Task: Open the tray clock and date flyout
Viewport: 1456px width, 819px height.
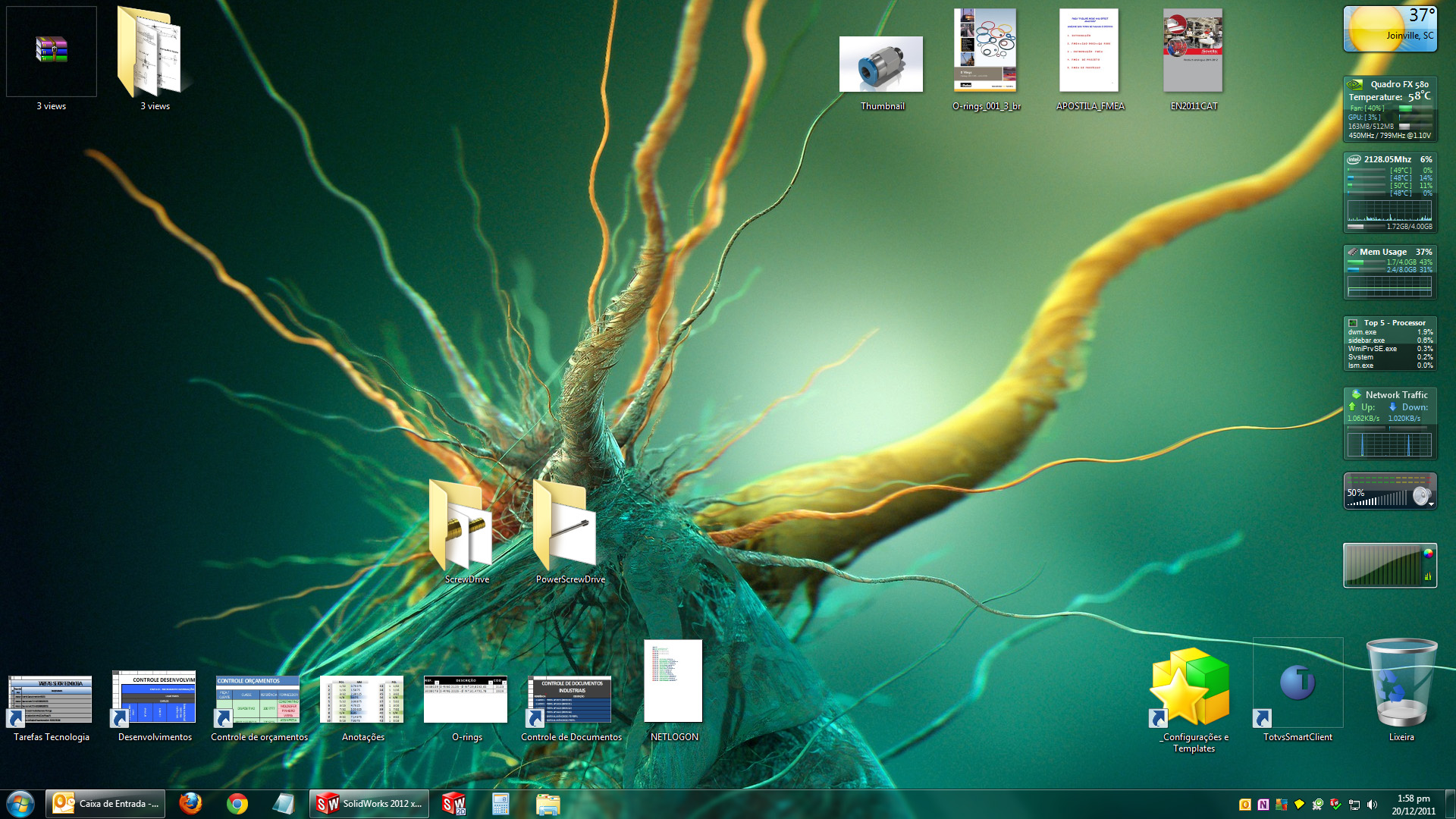Action: tap(1414, 804)
